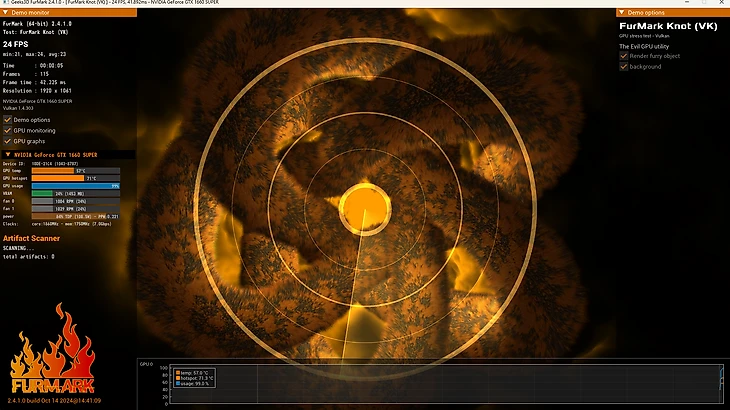Click the Vulkan 1.4.303 version text

[18, 108]
